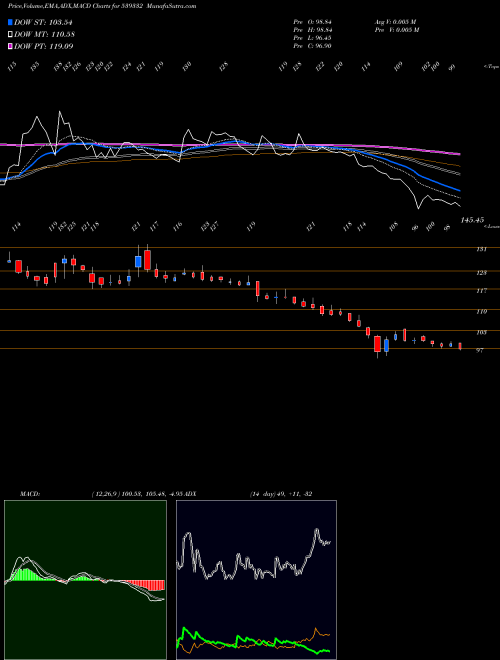Screen dimensions: 500x660
Task: Click the 'Pre C: 96.90' value
Action: pos(312,46)
